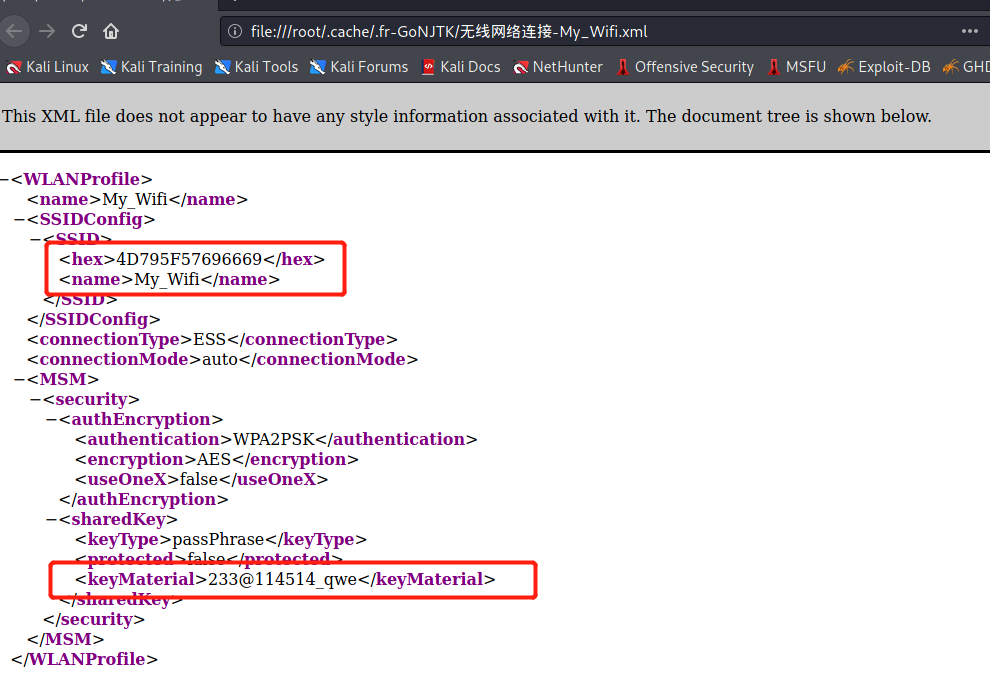This screenshot has height=681, width=990.
Task: Click the Kali Tools bookmark icon
Action: point(222,67)
